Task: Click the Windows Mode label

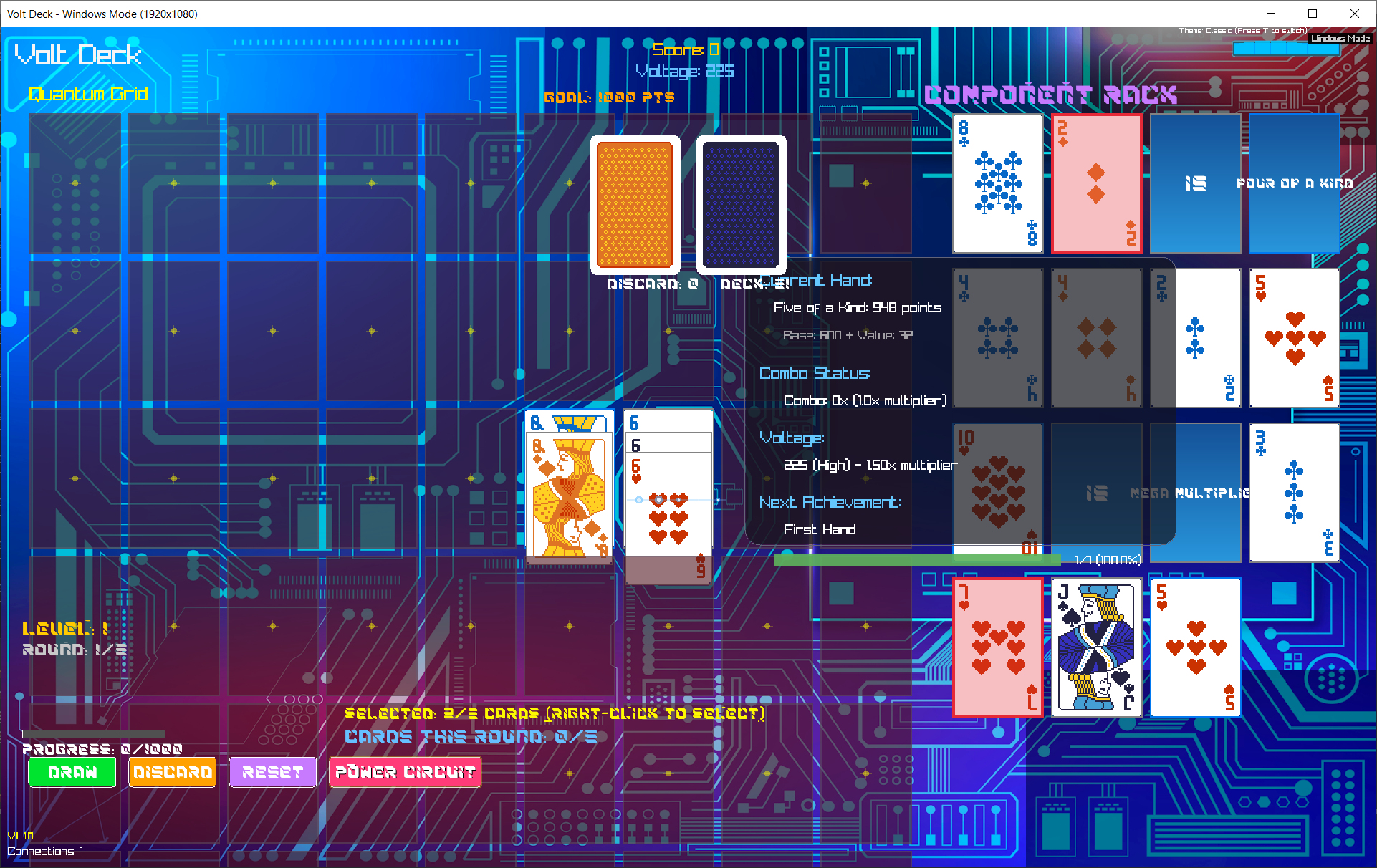Action: [x=1340, y=39]
